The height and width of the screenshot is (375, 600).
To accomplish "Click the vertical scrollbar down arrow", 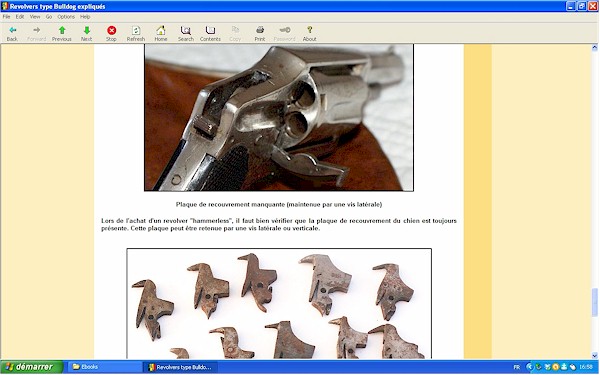I will (595, 355).
